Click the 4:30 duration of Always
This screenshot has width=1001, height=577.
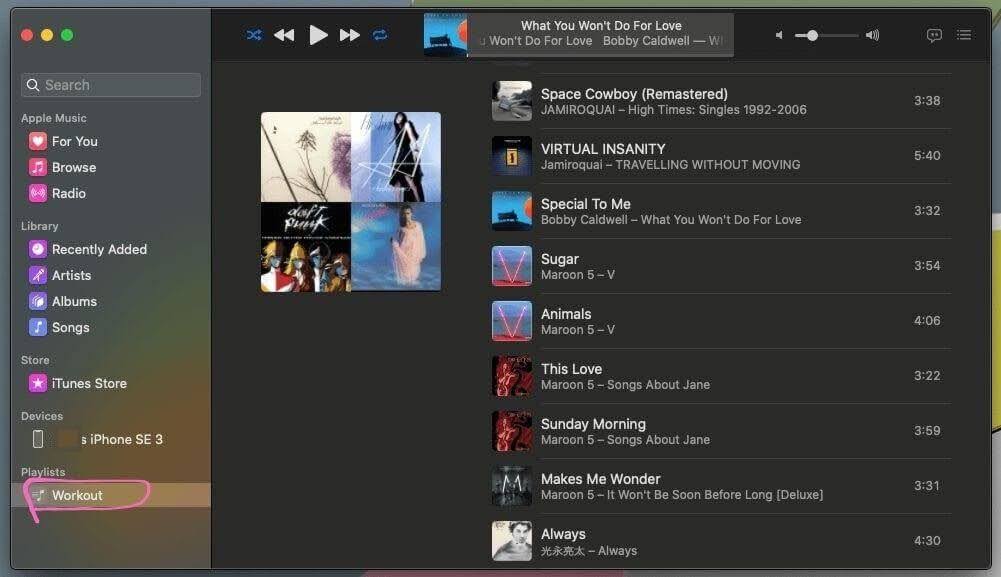click(927, 540)
